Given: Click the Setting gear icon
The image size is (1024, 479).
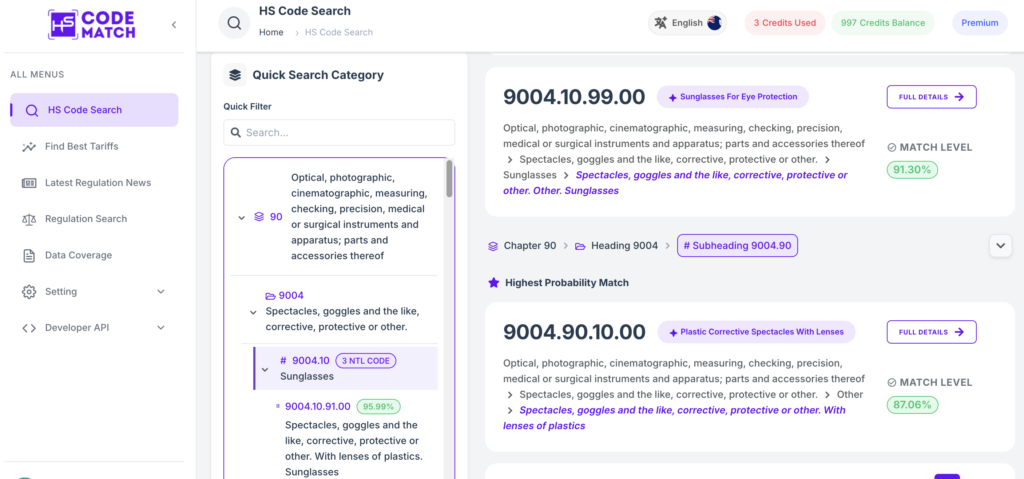Looking at the screenshot, I should point(29,291).
